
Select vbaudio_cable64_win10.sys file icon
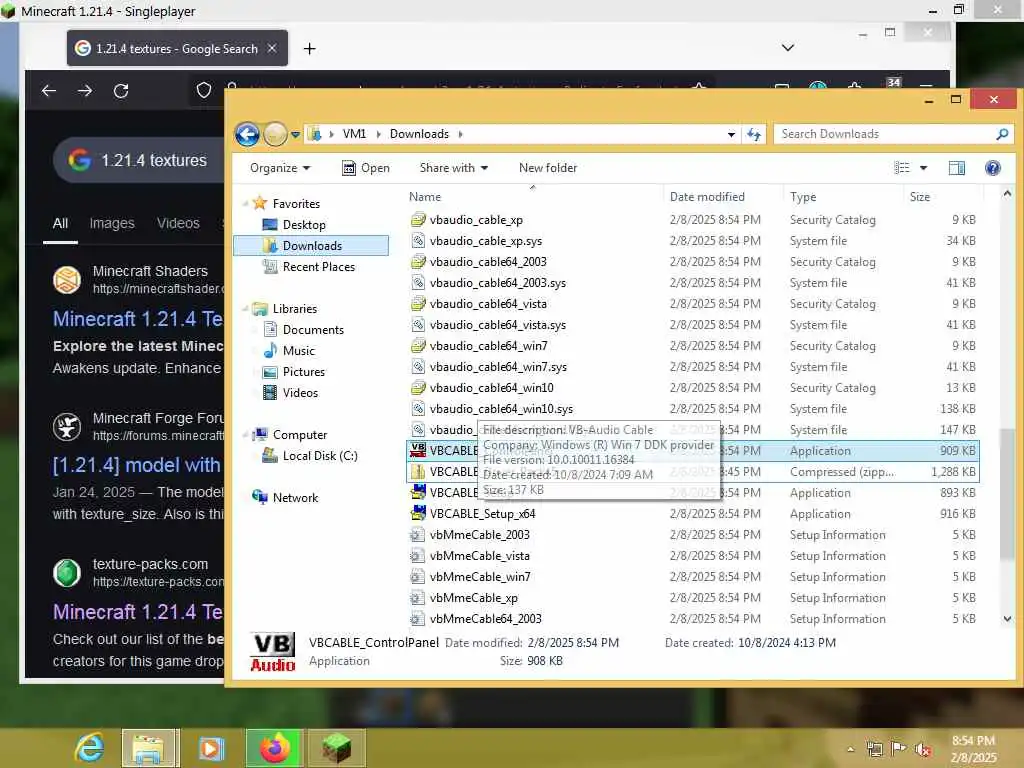[418, 409]
